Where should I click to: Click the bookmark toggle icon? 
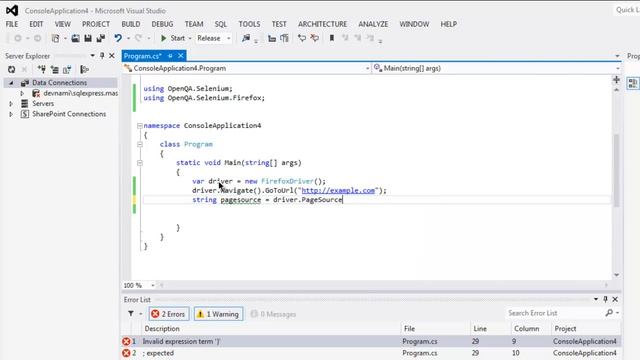332,38
